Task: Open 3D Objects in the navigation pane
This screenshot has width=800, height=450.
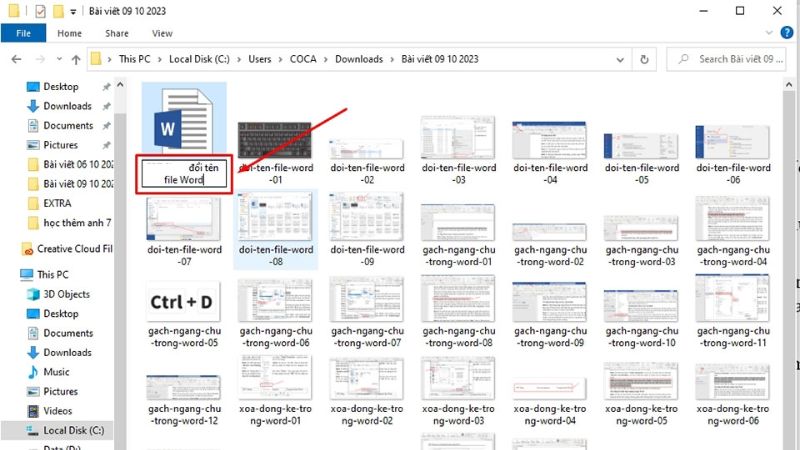Action: click(x=66, y=294)
